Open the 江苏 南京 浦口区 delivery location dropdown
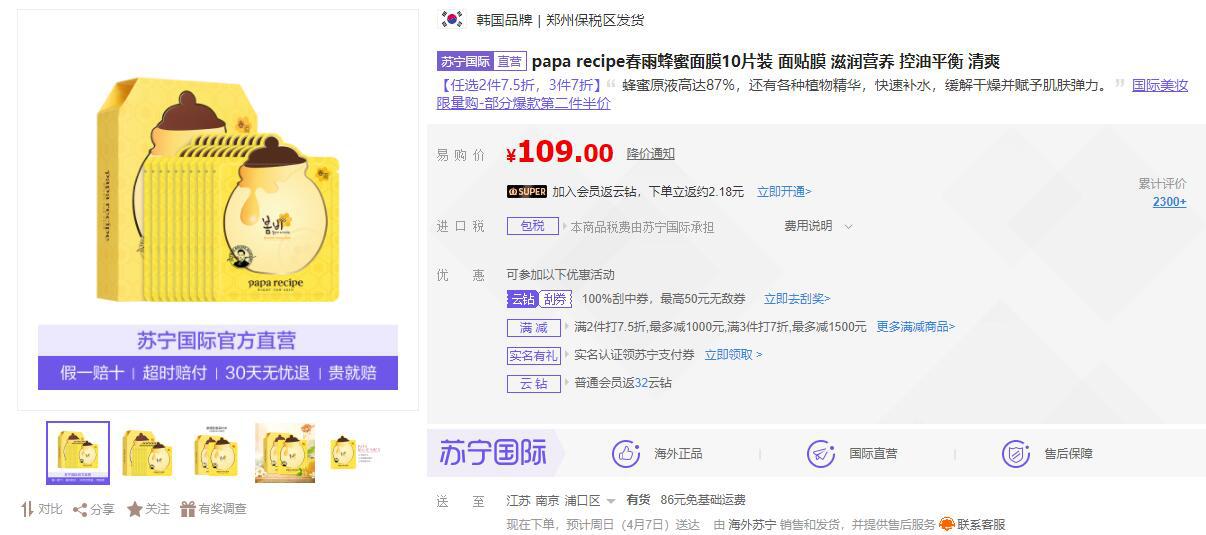The width and height of the screenshot is (1206, 535). 560,500
